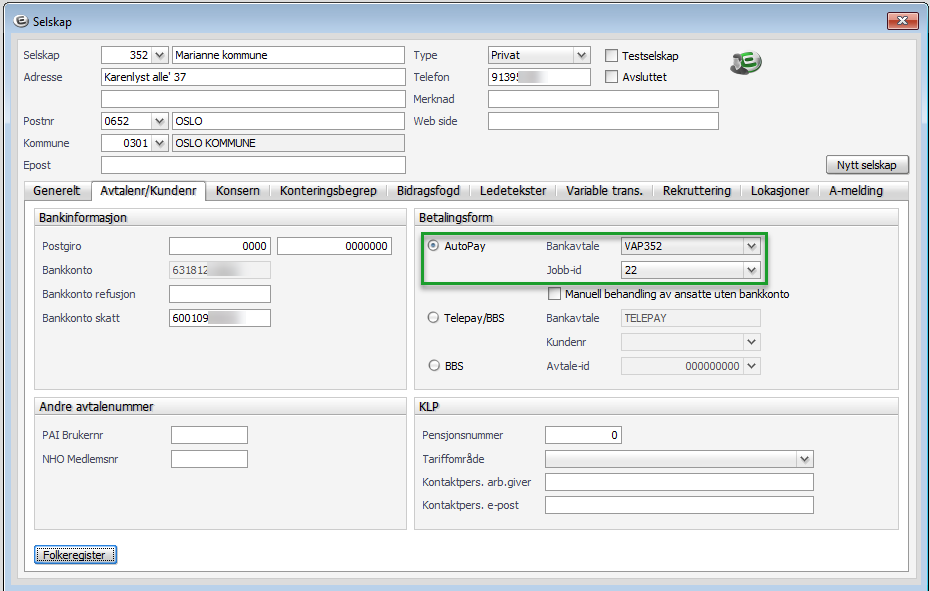Choose the Telepay/BBS payment option

click(x=434, y=317)
